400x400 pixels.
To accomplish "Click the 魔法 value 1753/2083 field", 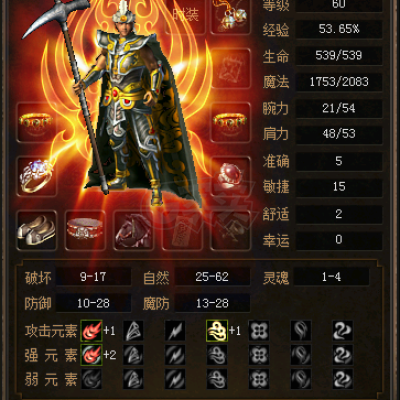I will 339,82.
